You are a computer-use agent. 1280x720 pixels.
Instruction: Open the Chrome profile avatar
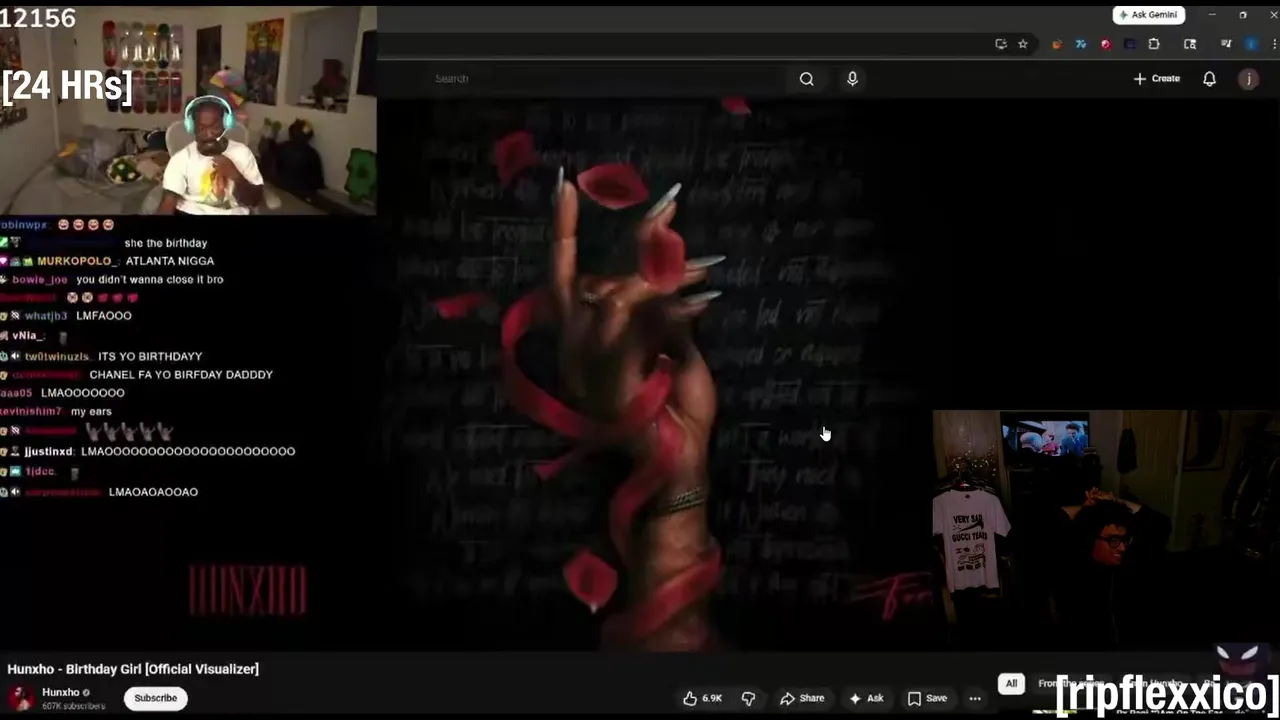point(1251,44)
